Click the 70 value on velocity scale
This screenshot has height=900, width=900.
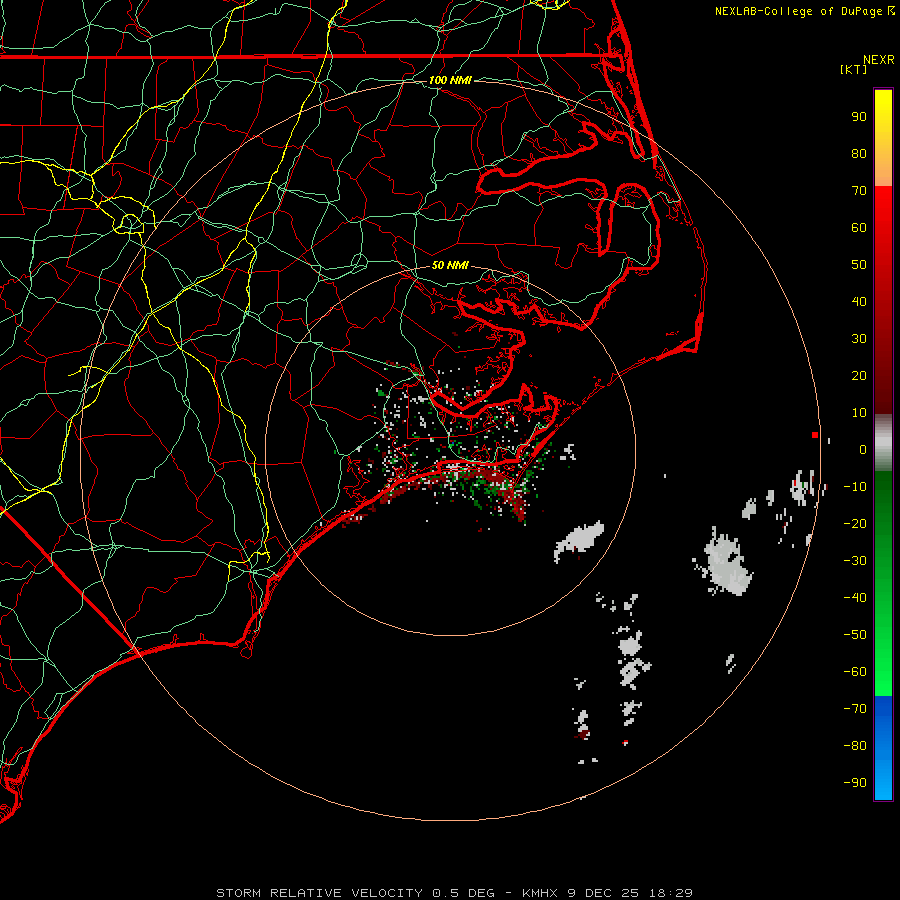(859, 191)
